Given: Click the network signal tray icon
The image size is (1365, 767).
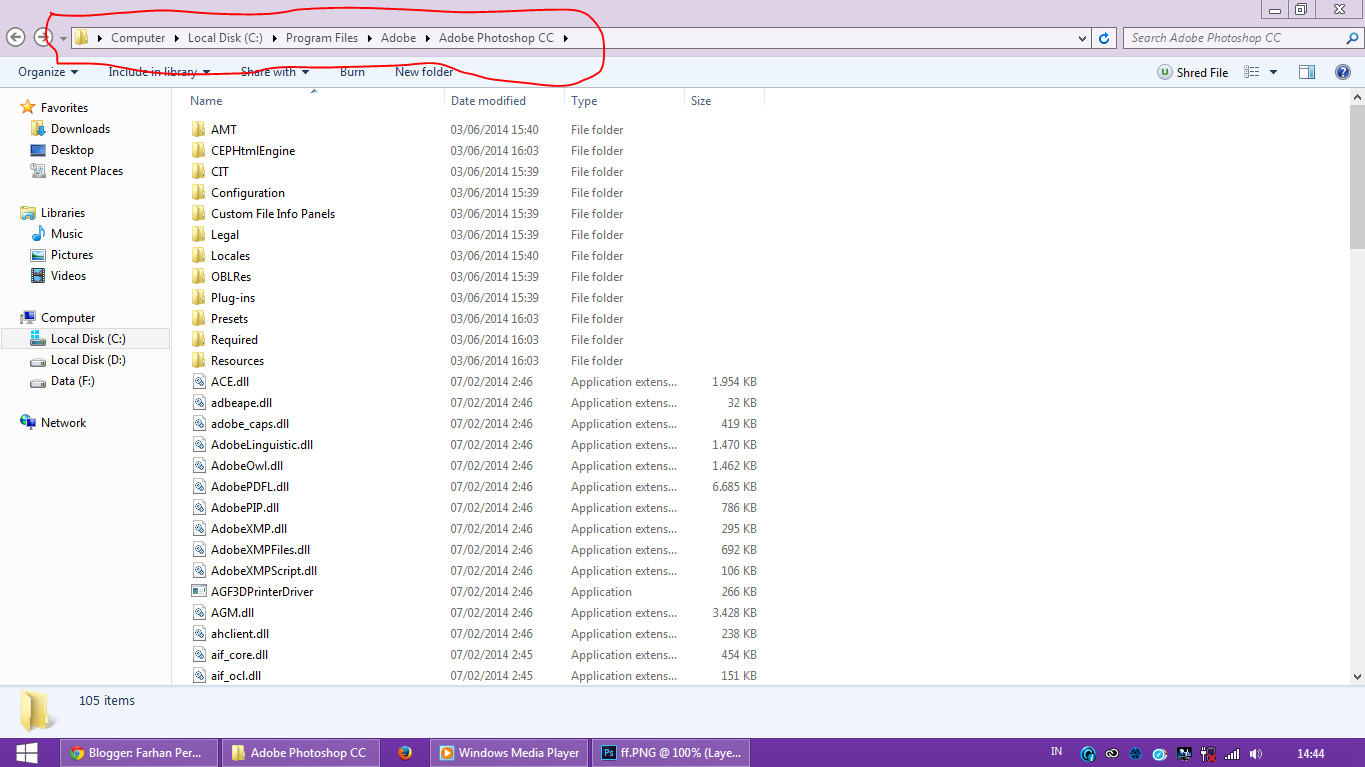Looking at the screenshot, I should click(x=1232, y=753).
